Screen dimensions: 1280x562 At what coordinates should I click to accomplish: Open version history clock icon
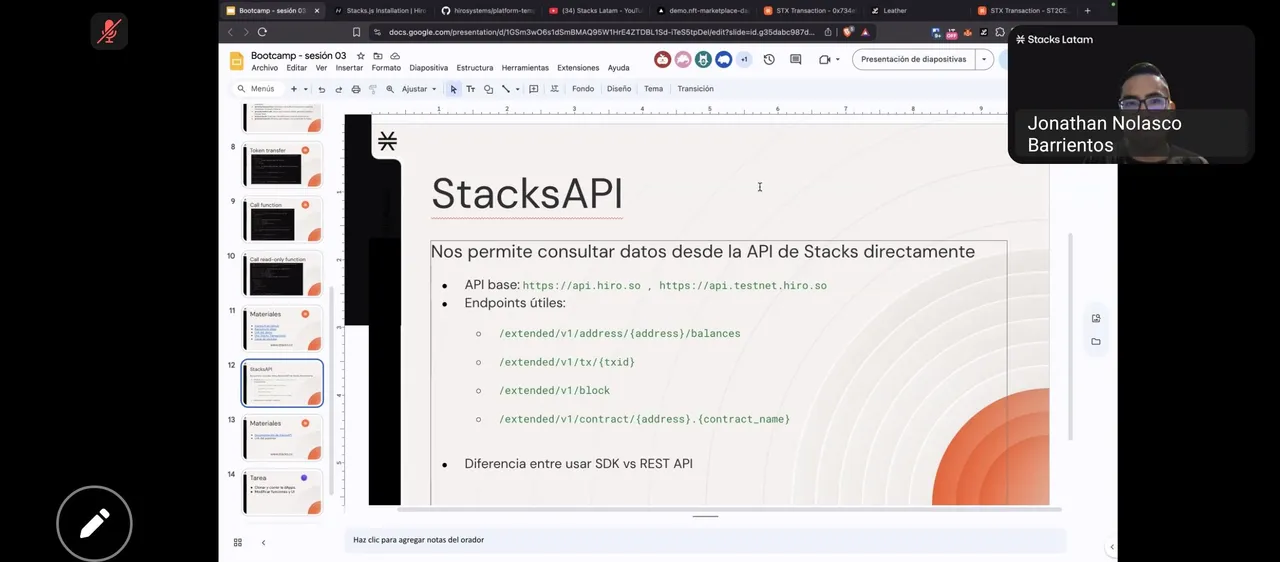(769, 59)
